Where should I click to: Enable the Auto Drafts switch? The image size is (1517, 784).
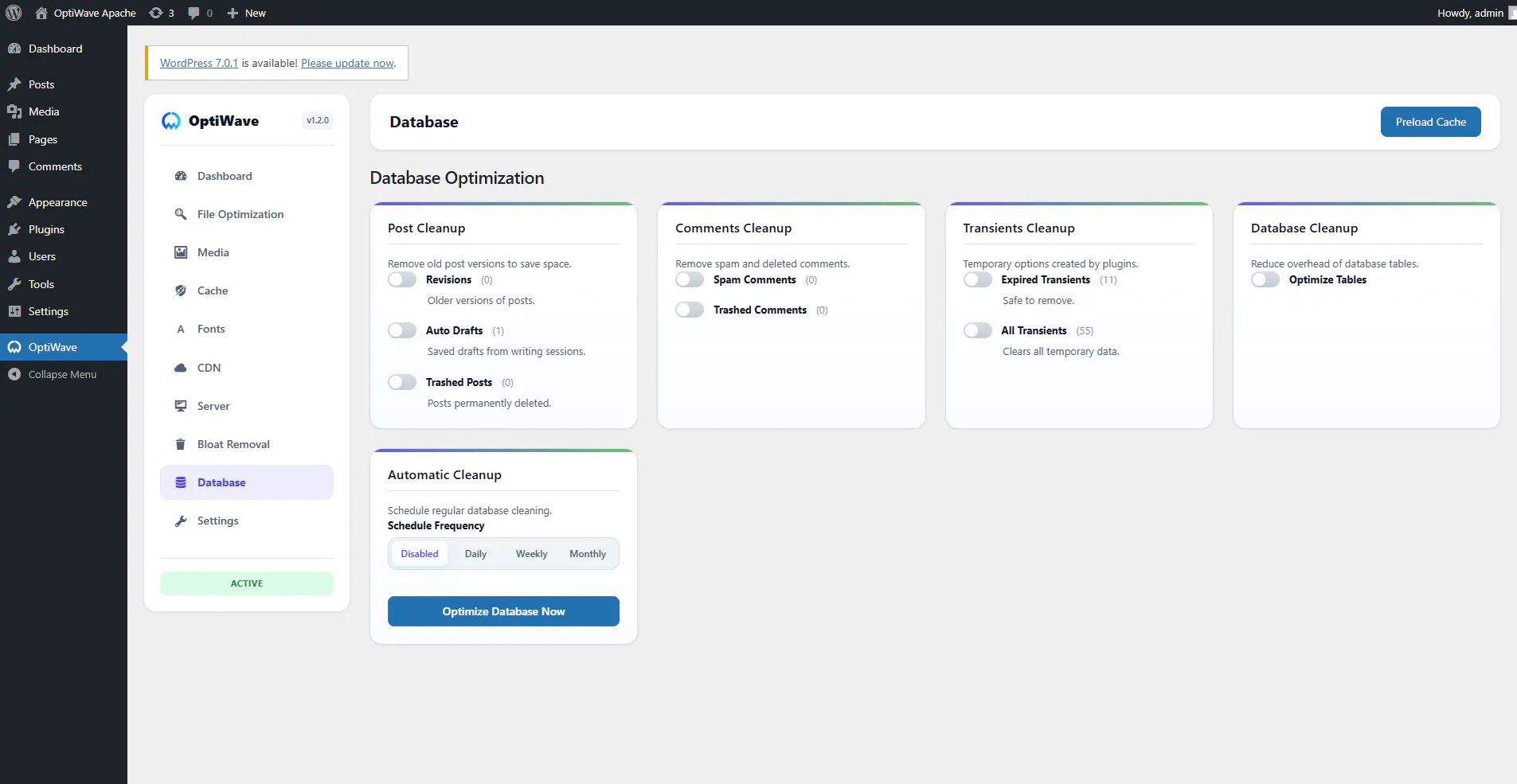tap(402, 330)
